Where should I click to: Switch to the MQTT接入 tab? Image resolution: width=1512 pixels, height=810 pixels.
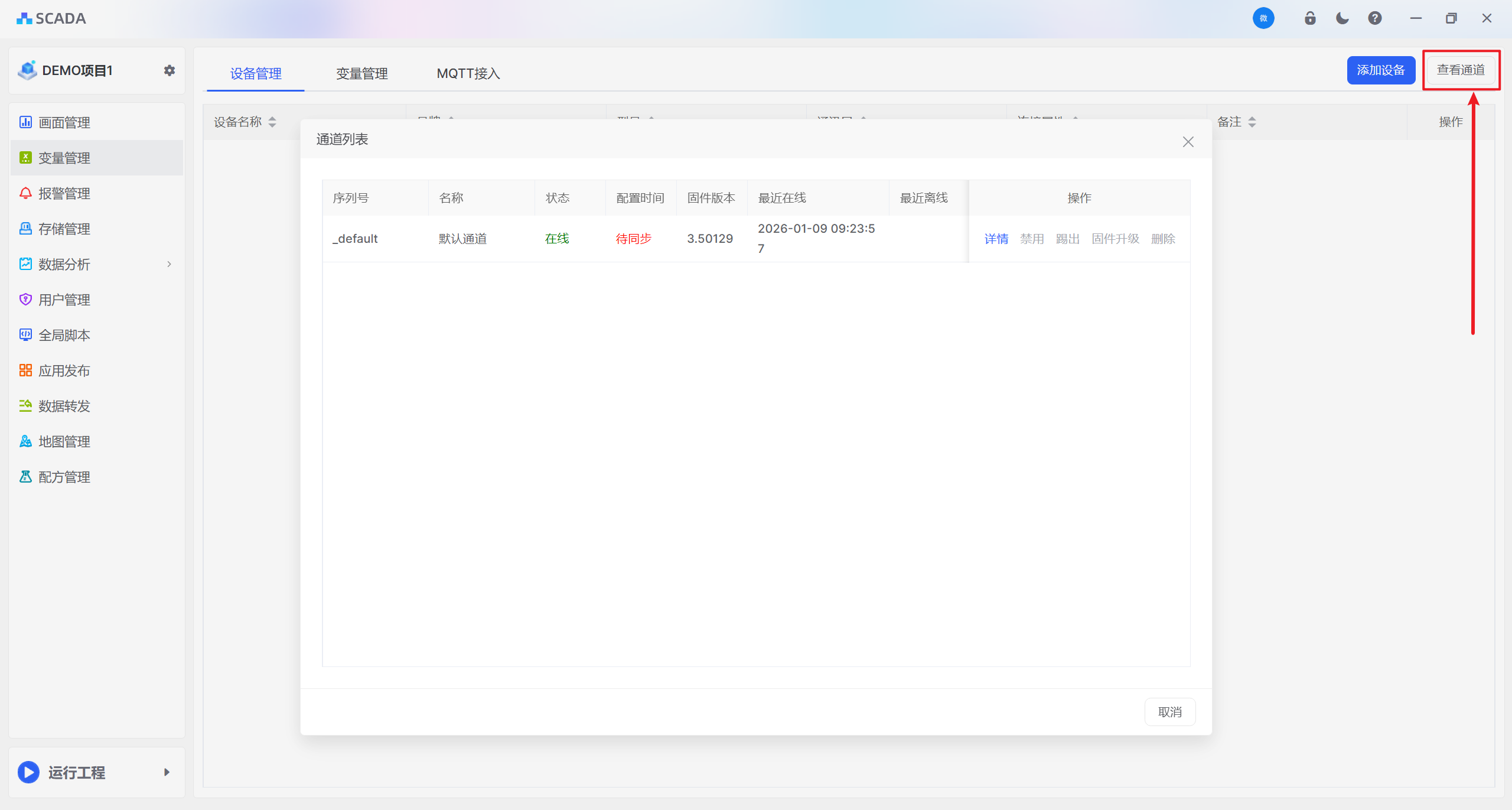[468, 73]
